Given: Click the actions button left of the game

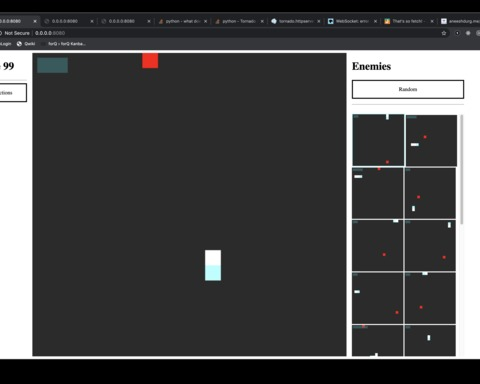Looking at the screenshot, I should tap(13, 93).
